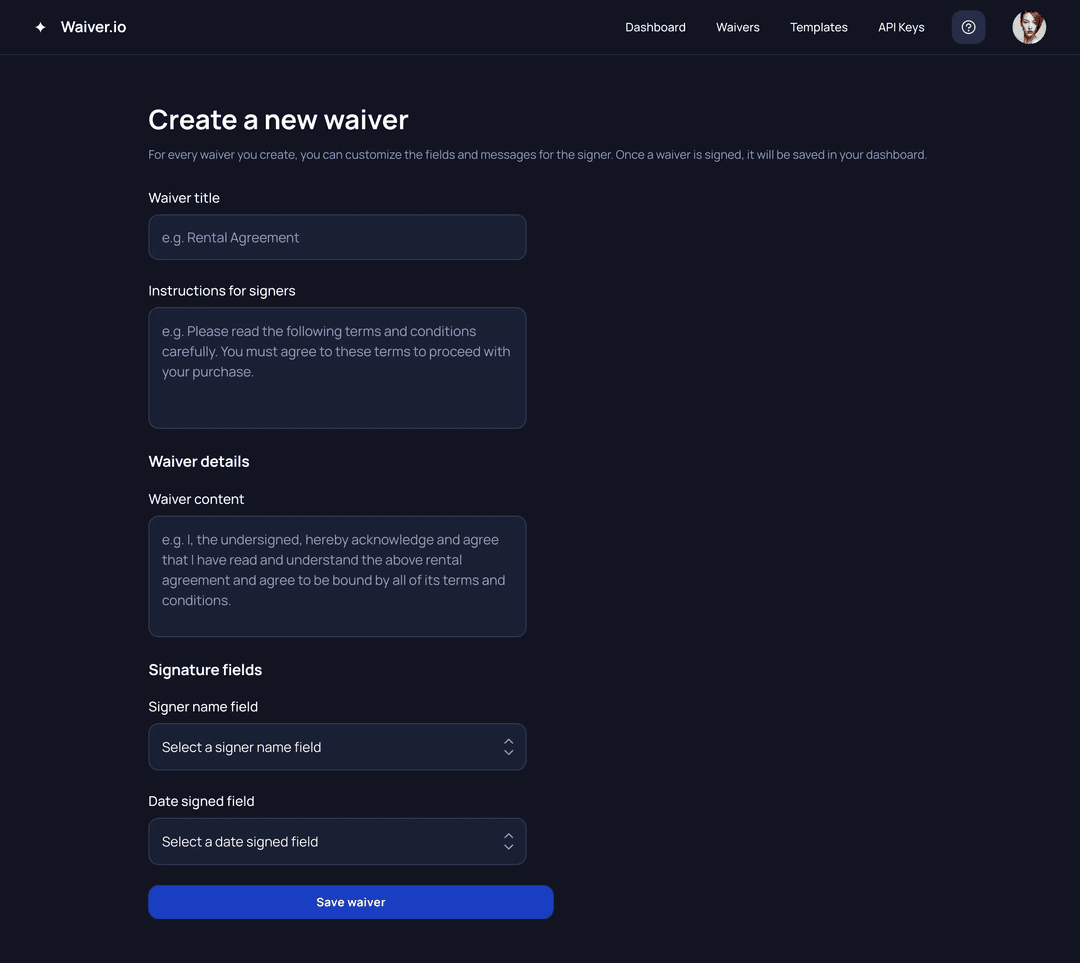
Task: Click the 'Signer name field' label
Action: tap(203, 707)
